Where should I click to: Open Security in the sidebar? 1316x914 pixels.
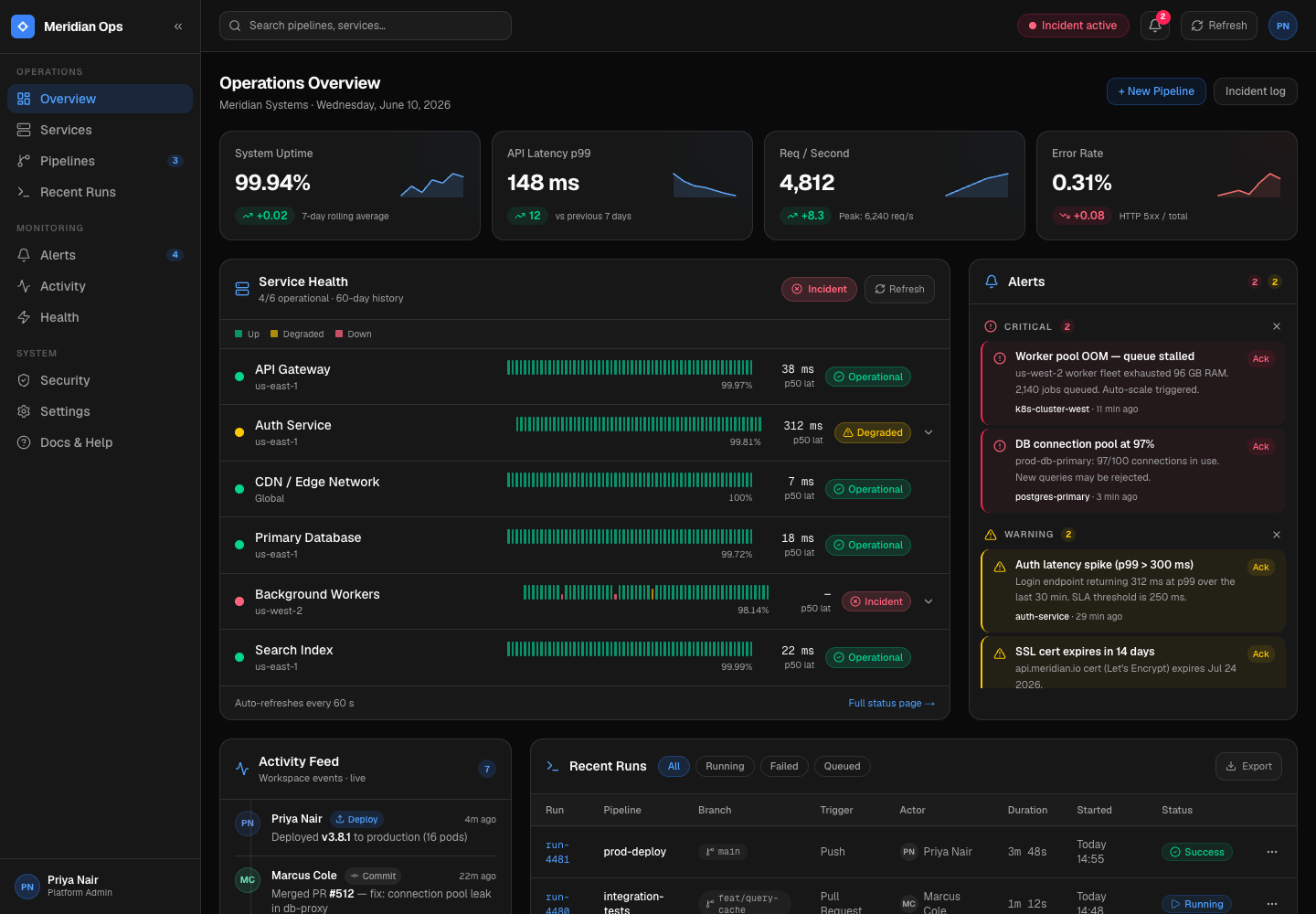coord(100,380)
